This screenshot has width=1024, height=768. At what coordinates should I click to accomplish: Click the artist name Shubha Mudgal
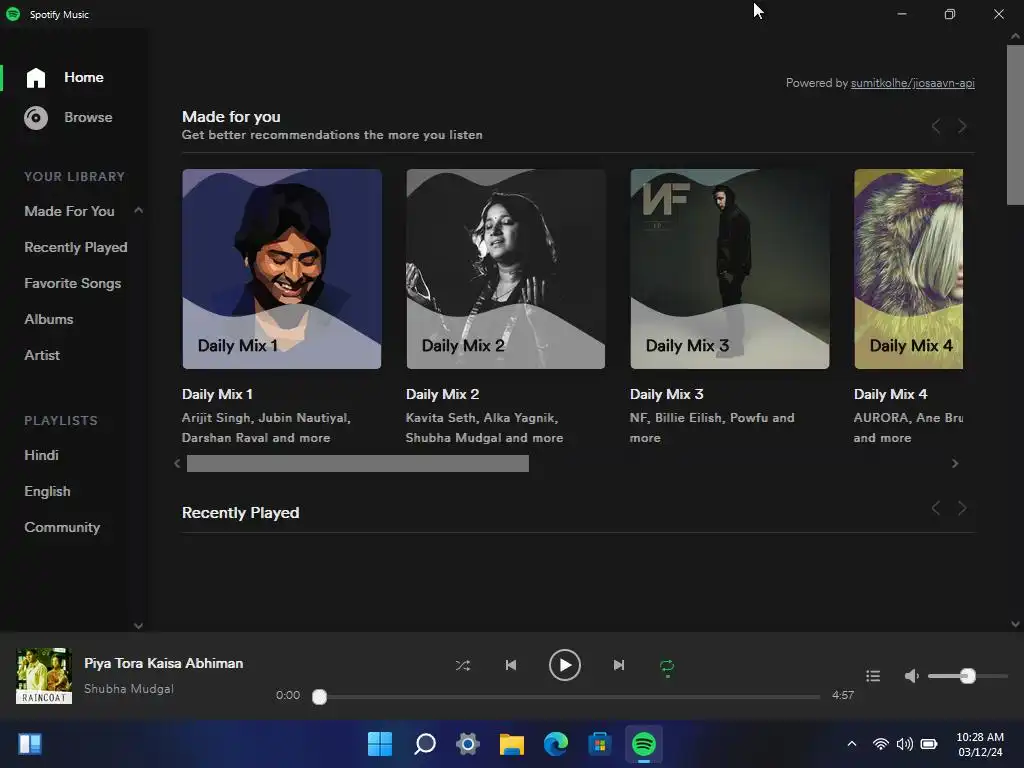(129, 689)
